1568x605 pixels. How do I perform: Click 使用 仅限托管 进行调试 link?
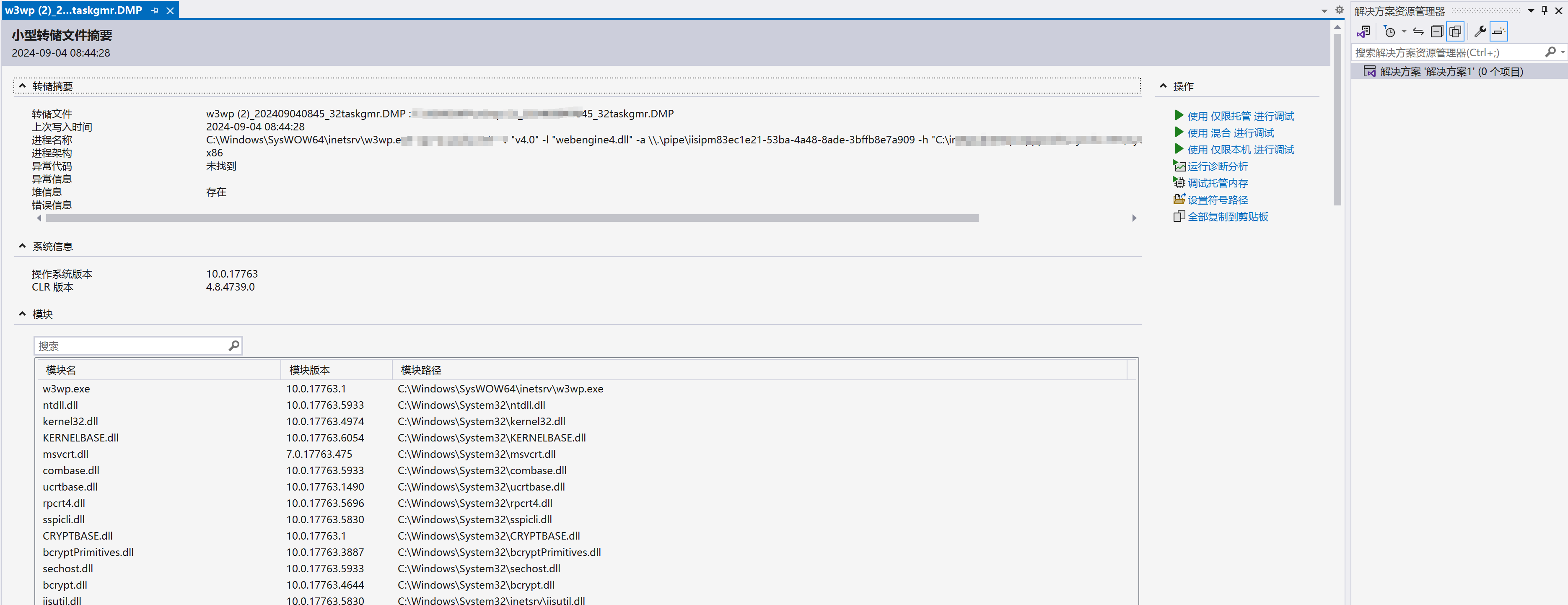(1240, 116)
